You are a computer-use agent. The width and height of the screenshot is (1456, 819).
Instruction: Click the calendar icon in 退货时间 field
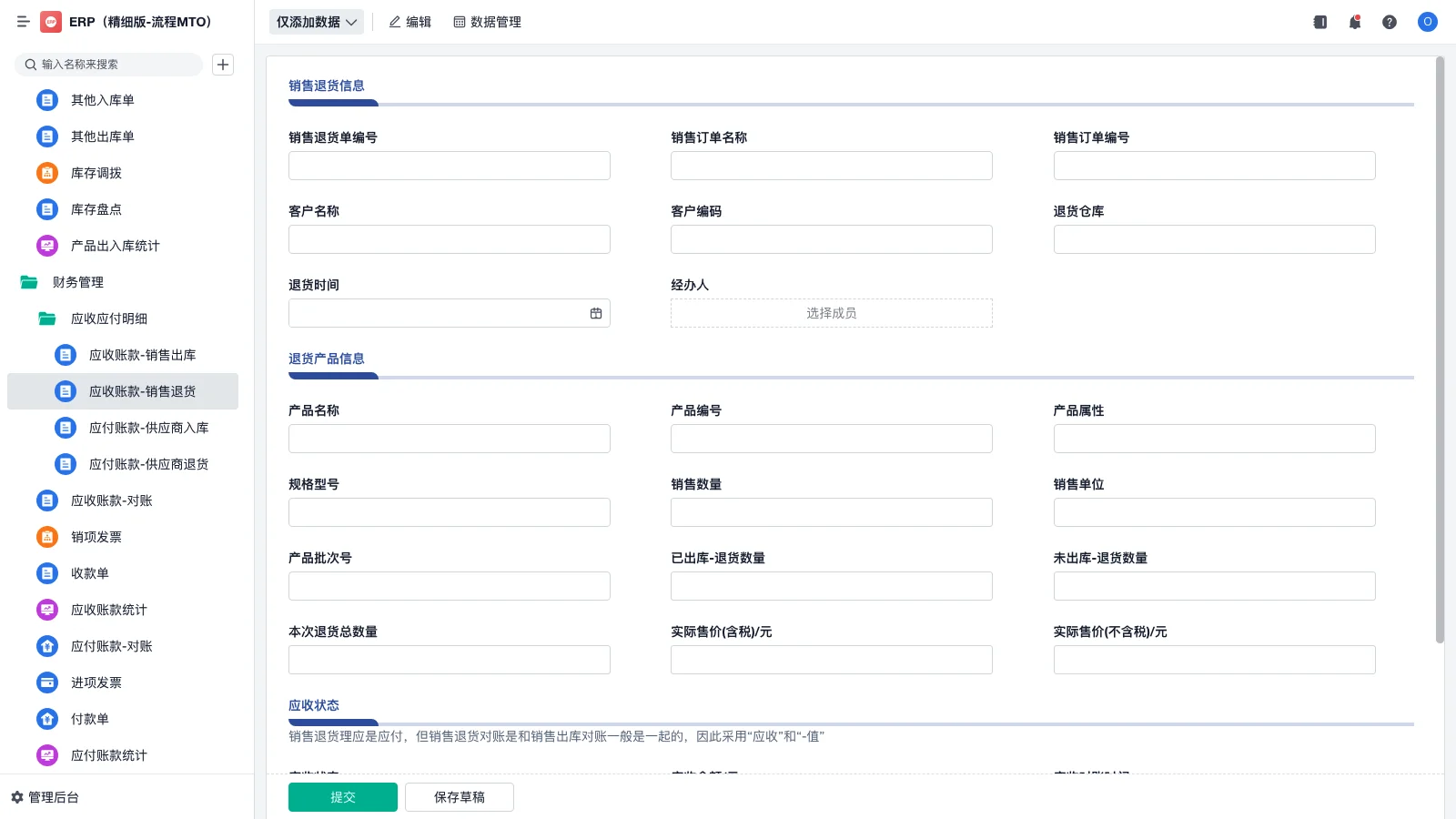pyautogui.click(x=596, y=313)
